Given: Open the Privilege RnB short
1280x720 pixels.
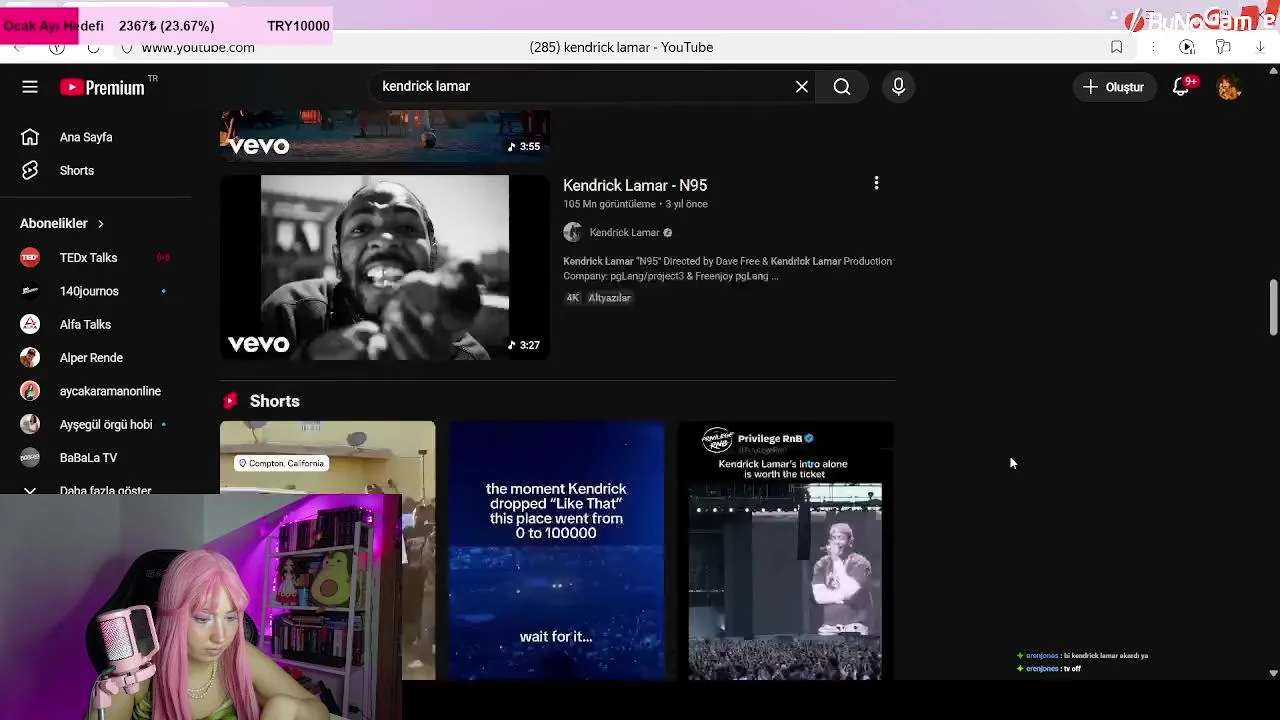Looking at the screenshot, I should tap(785, 550).
